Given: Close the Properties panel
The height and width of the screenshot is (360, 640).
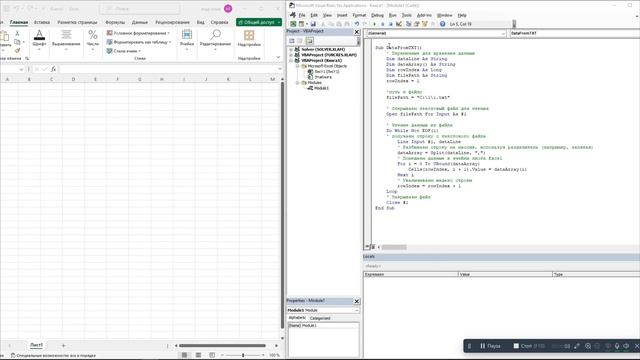Looking at the screenshot, I should (x=357, y=301).
